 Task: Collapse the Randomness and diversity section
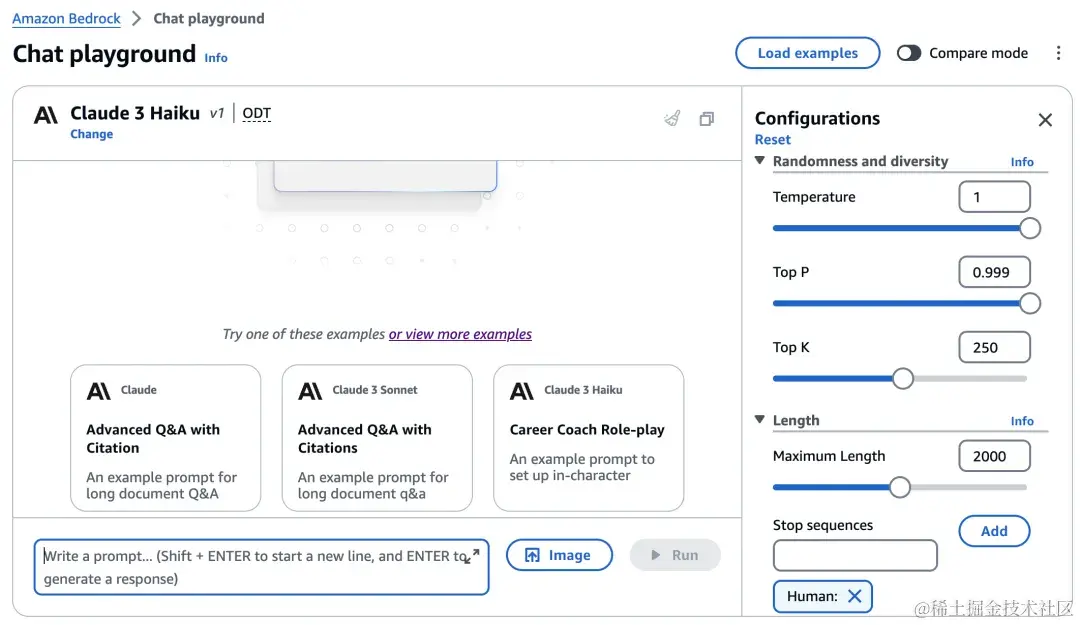click(760, 161)
